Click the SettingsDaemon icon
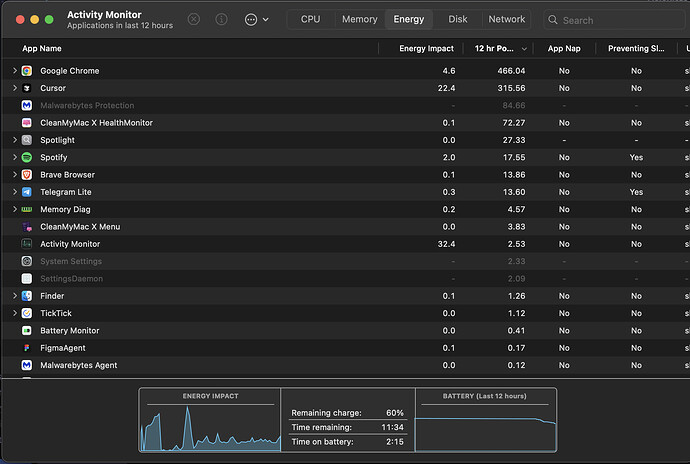The height and width of the screenshot is (464, 690). (27, 279)
